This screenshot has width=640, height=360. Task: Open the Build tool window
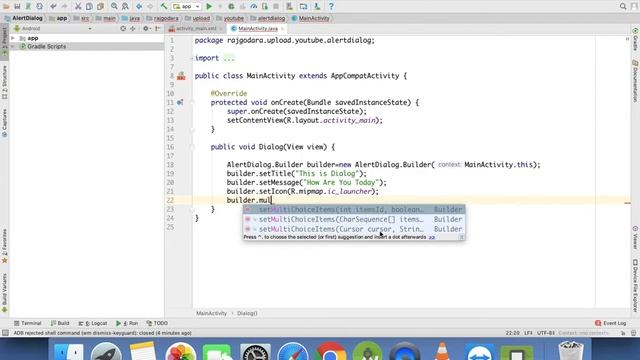[x=60, y=323]
